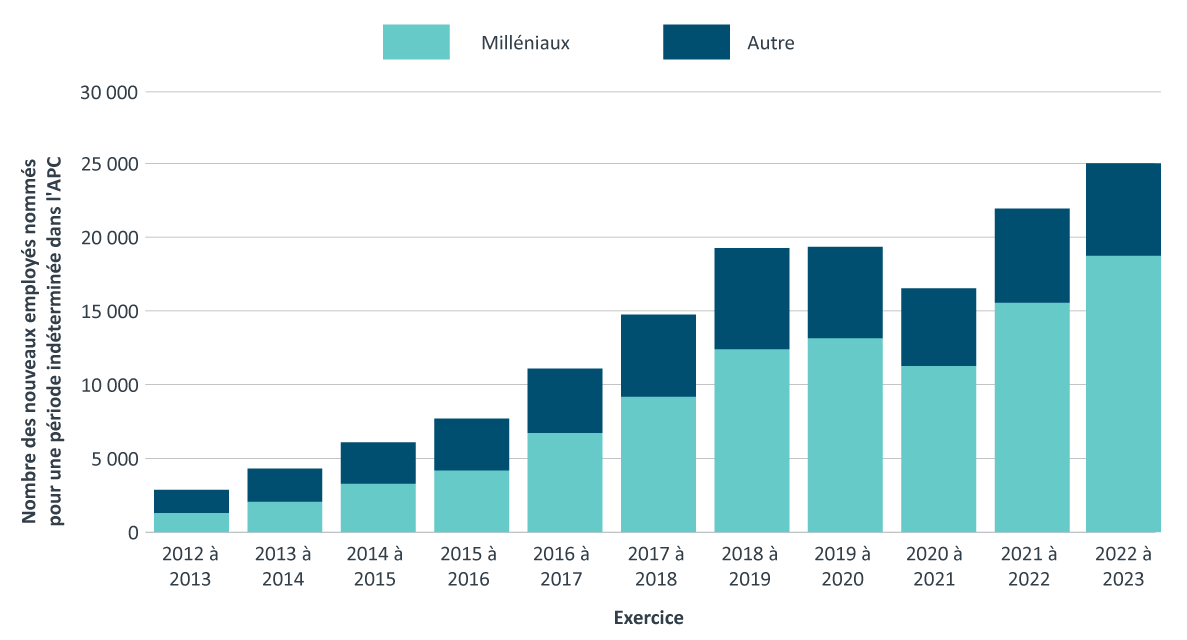The width and height of the screenshot is (1187, 640).
Task: Click the 2014 à 2015 x-axis label
Action: [x=378, y=566]
